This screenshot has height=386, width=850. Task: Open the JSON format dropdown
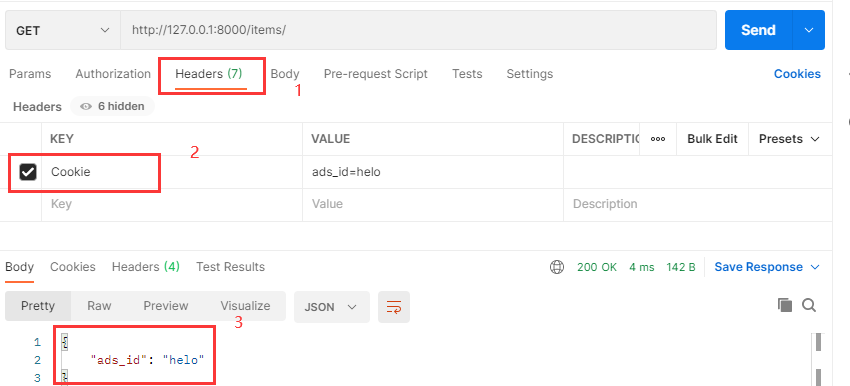tap(332, 307)
